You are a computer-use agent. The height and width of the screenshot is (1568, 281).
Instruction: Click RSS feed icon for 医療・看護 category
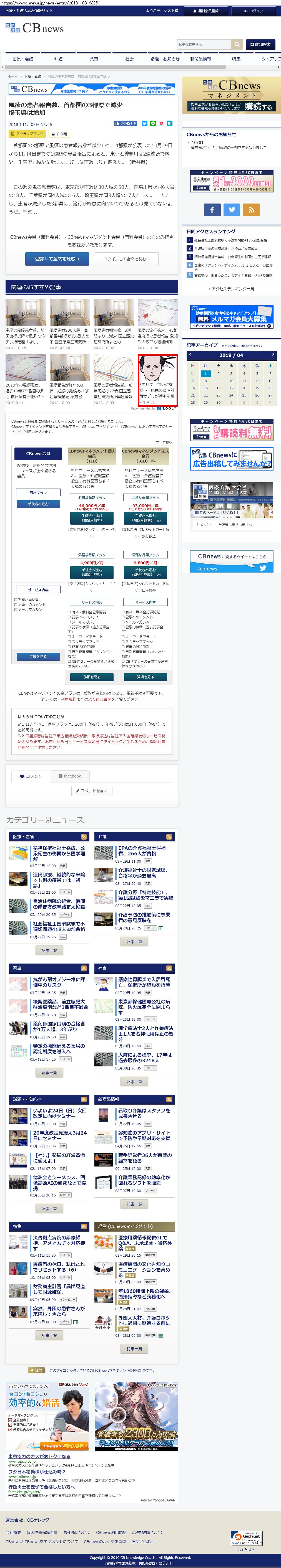(x=84, y=836)
